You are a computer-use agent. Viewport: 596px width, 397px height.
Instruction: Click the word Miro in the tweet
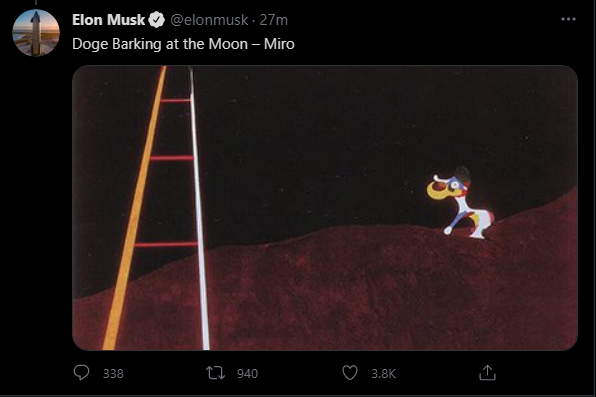click(279, 44)
